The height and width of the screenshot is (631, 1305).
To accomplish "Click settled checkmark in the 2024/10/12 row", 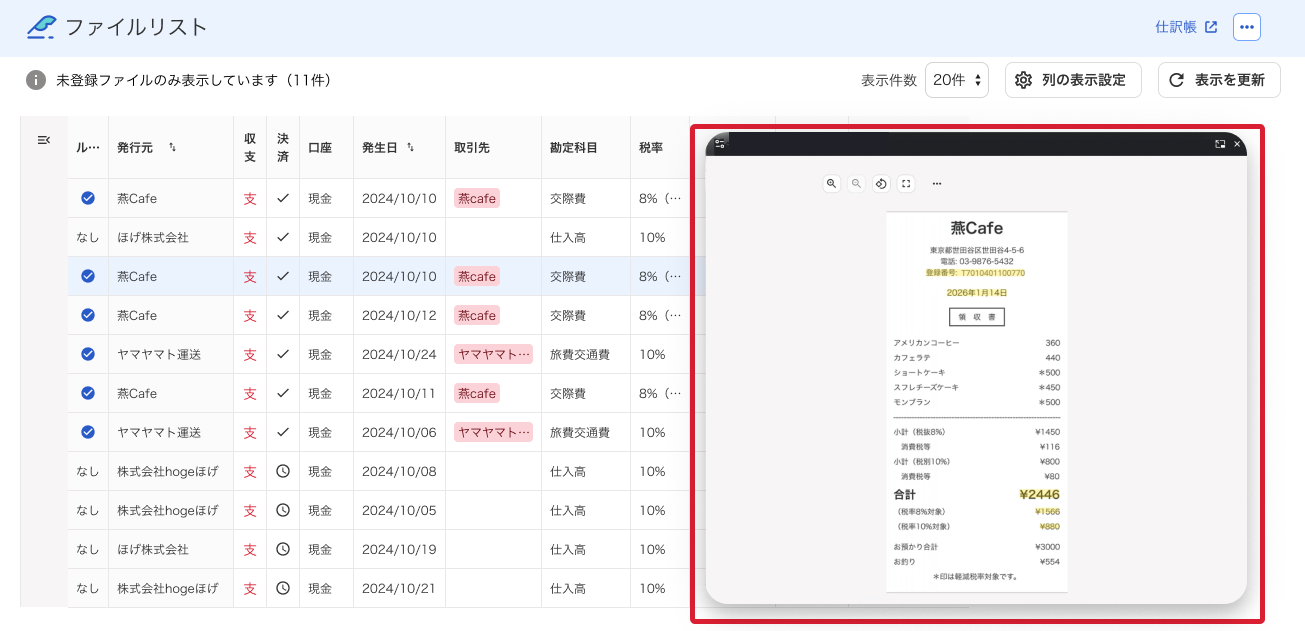I will click(283, 315).
